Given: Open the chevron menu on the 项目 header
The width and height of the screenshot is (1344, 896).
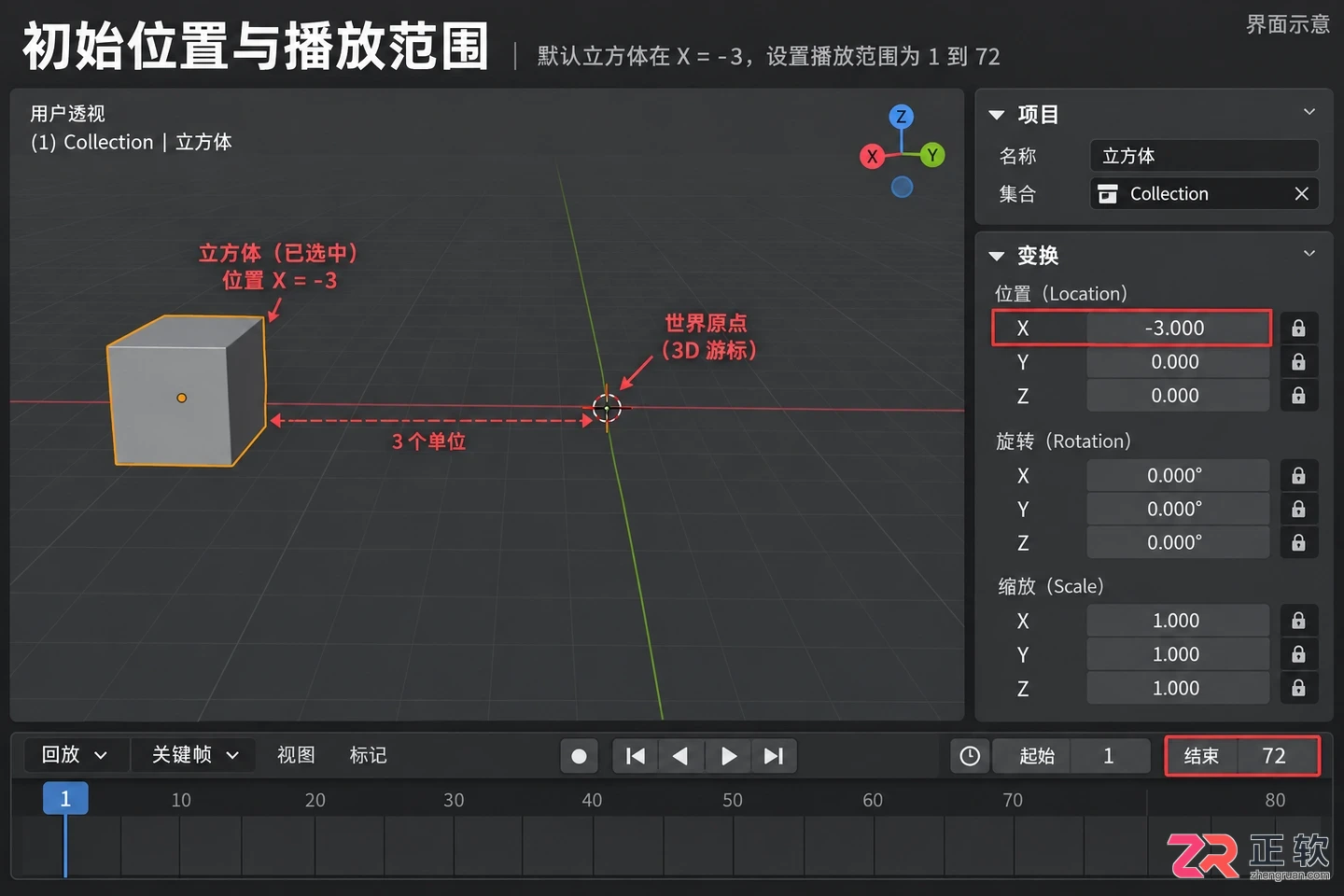Looking at the screenshot, I should click(1309, 112).
